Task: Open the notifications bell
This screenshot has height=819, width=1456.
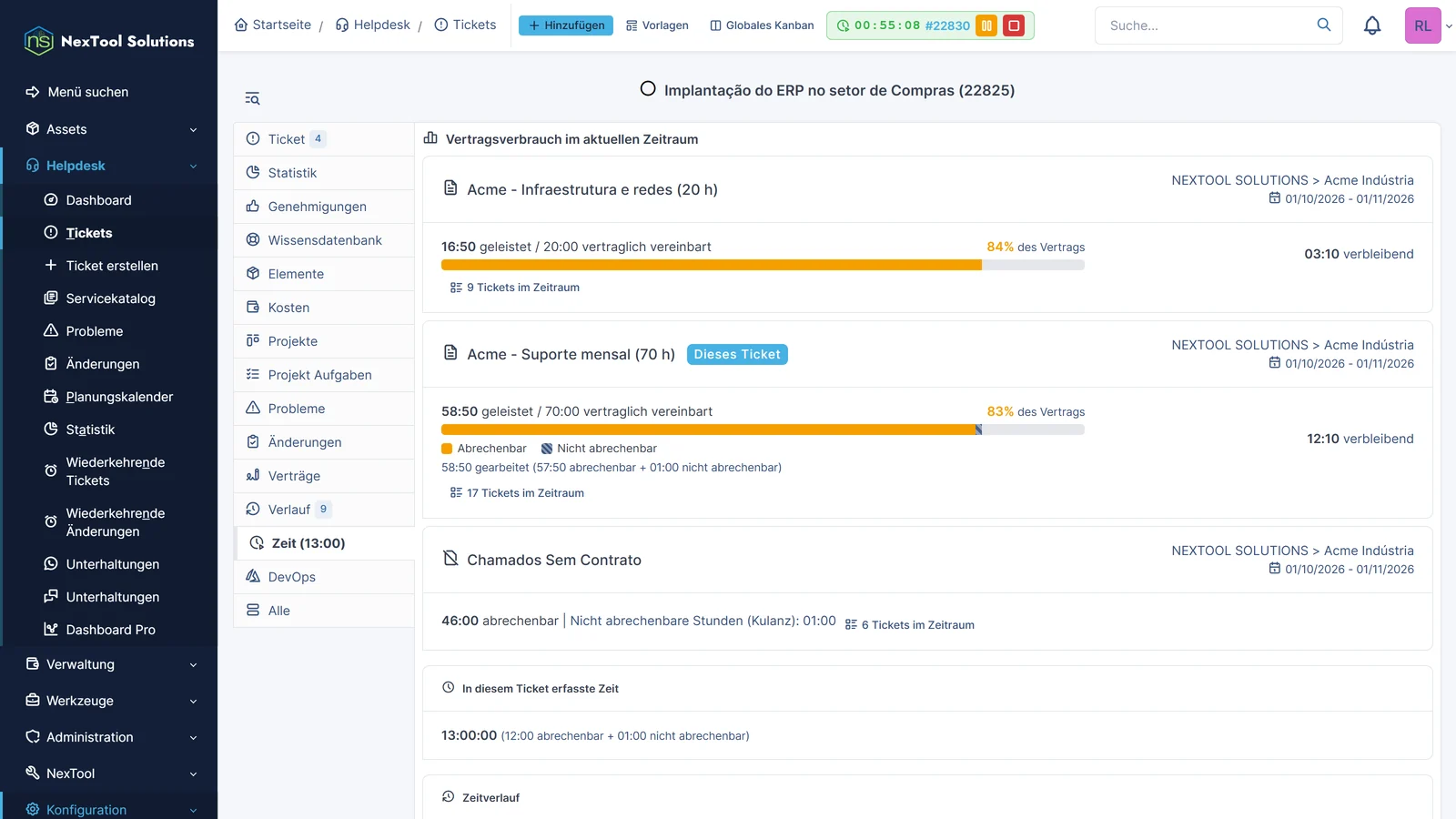Action: tap(1372, 25)
